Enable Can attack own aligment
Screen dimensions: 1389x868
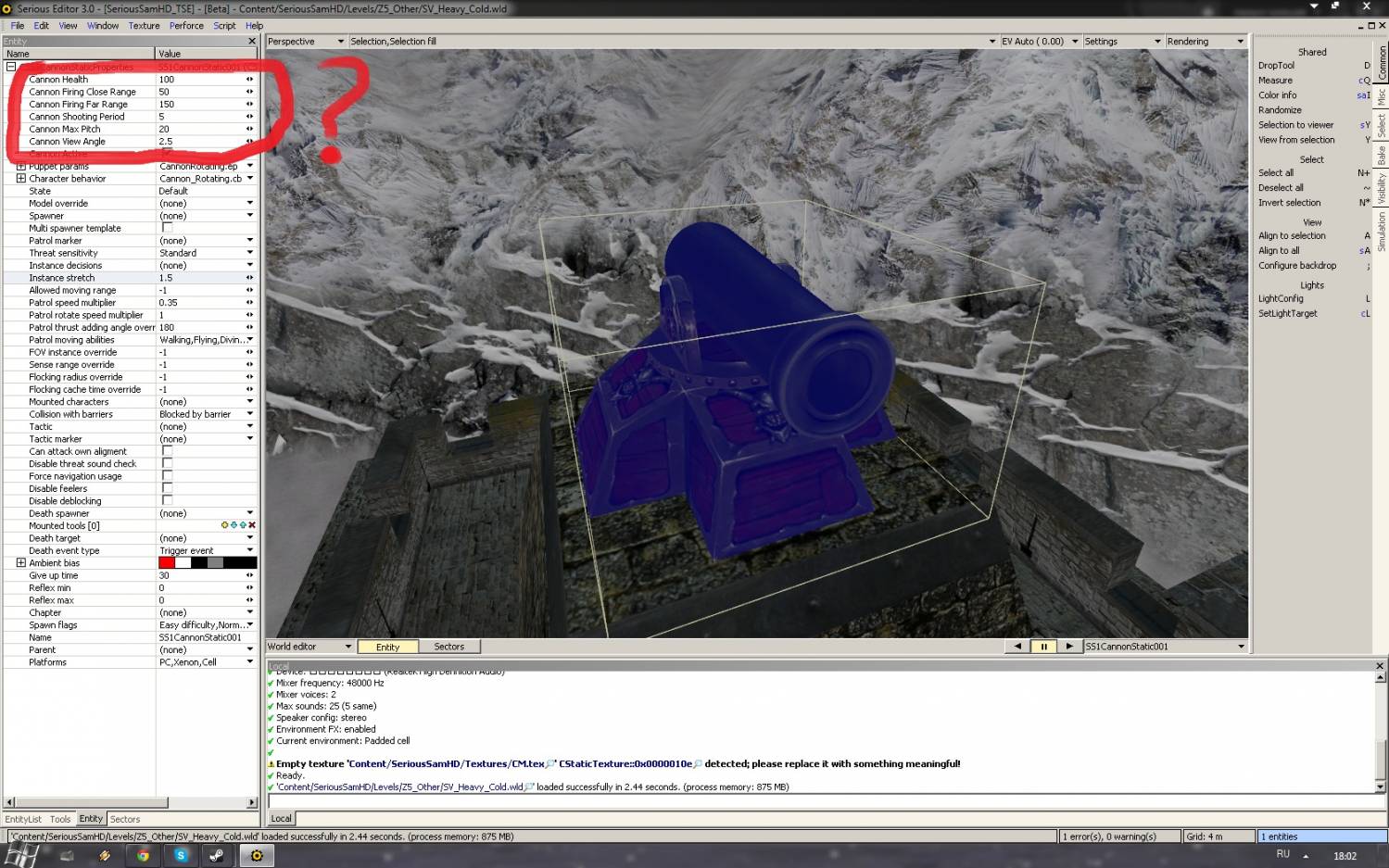[167, 451]
